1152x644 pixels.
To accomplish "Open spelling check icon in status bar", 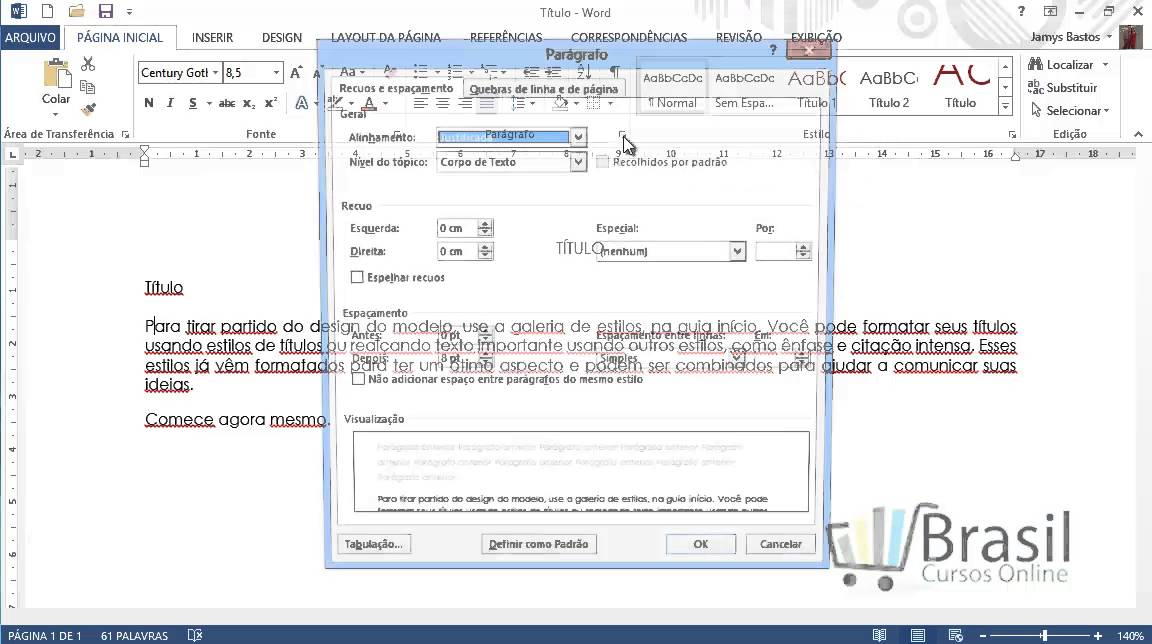I will tap(195, 635).
